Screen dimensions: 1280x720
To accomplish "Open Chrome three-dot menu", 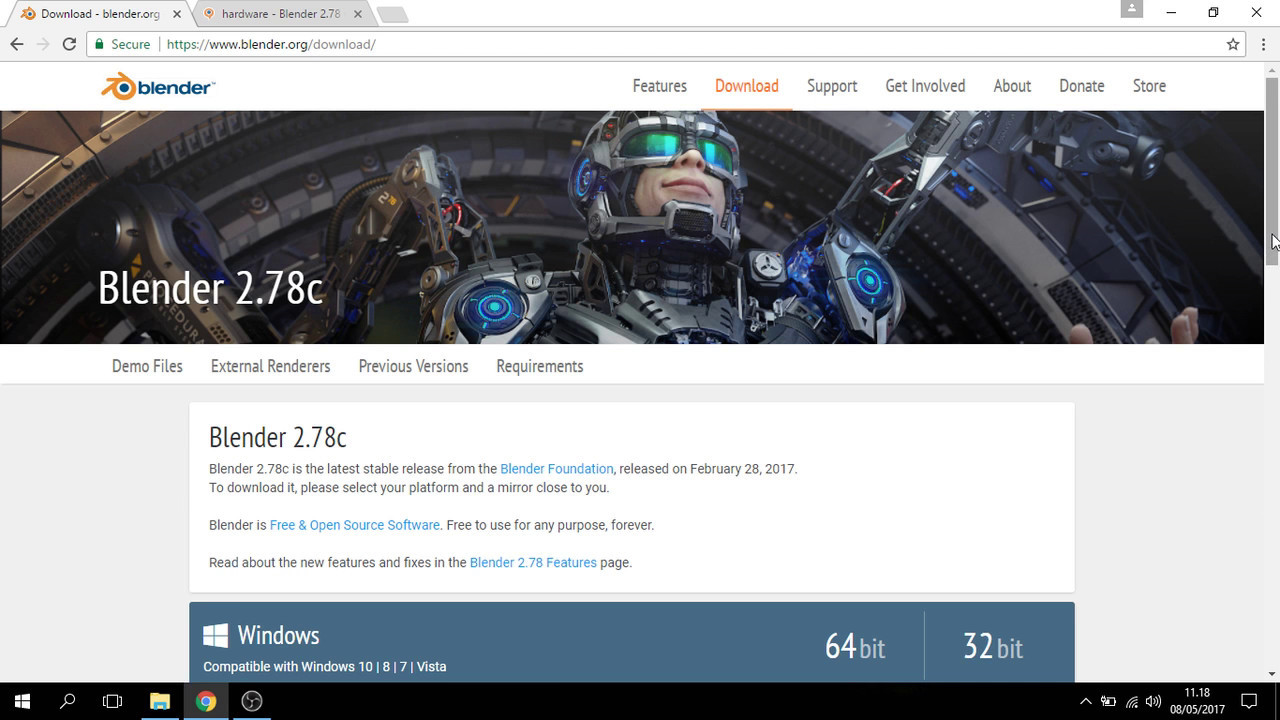I will pyautogui.click(x=1264, y=44).
